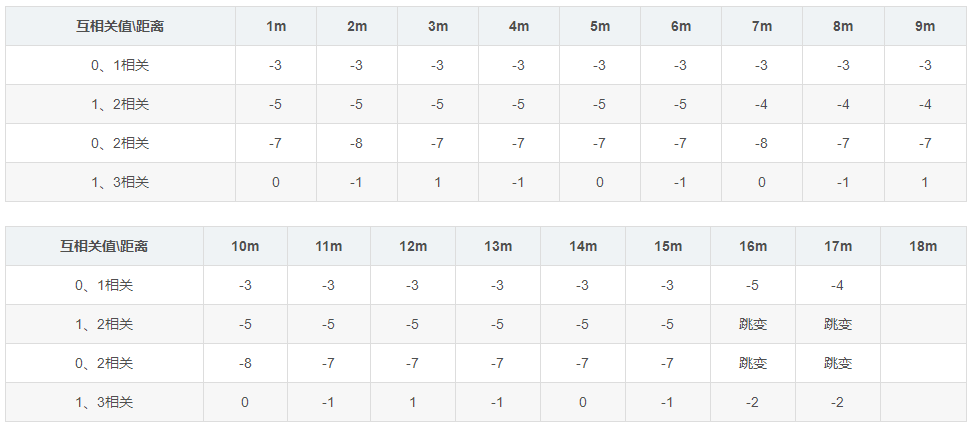The height and width of the screenshot is (425, 972).
Task: Click the "13m" column header
Action: point(498,246)
